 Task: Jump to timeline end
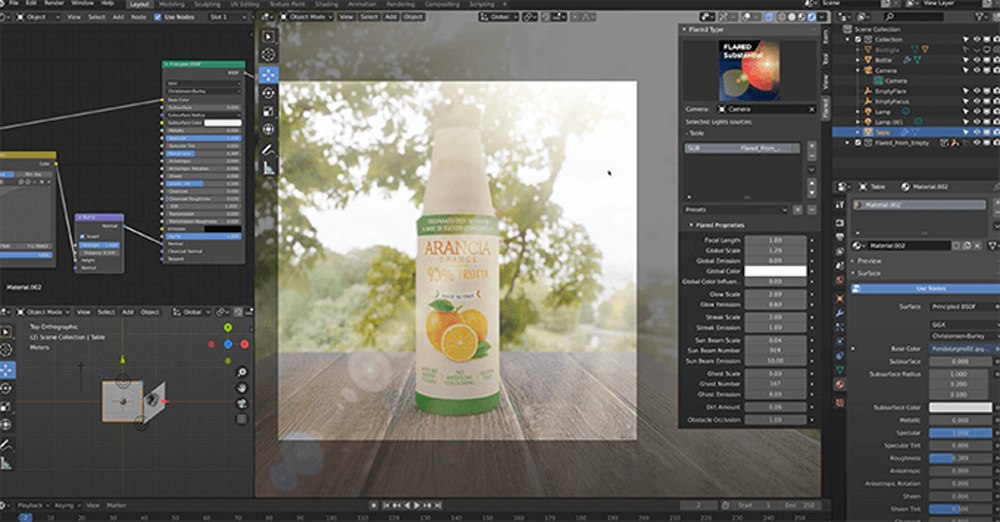(439, 505)
